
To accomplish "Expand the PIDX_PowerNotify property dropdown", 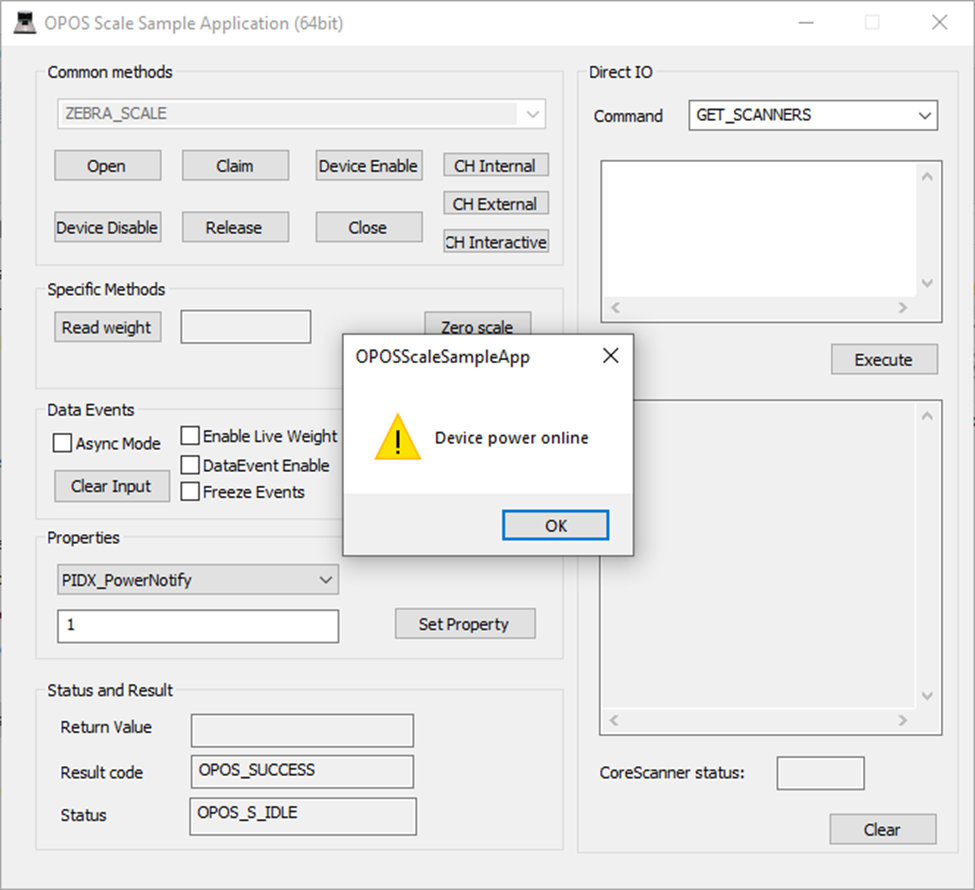I will [198, 580].
